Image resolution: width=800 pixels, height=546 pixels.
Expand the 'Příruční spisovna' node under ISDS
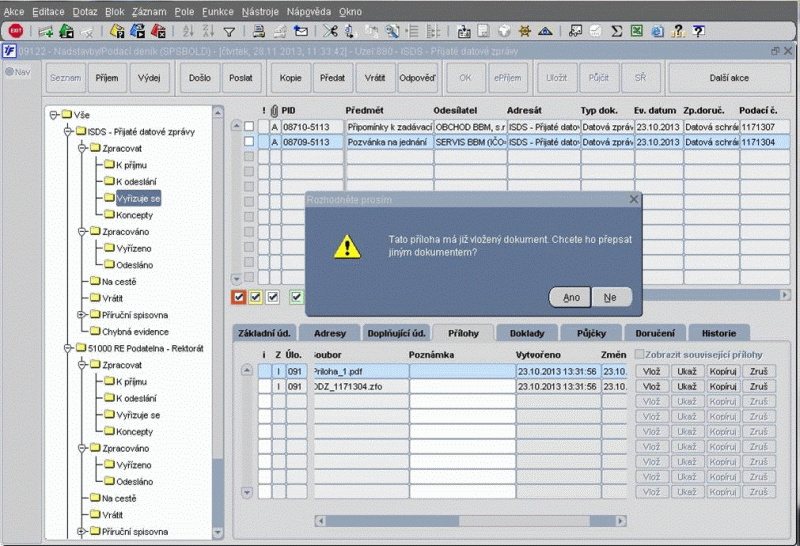79,315
